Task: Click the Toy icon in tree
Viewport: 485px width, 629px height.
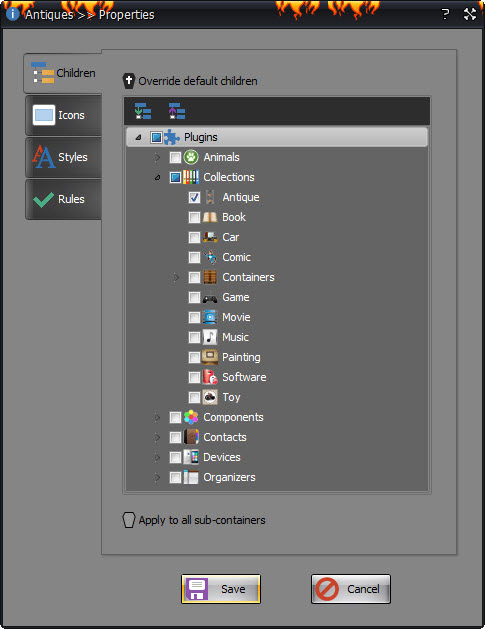Action: [x=210, y=397]
